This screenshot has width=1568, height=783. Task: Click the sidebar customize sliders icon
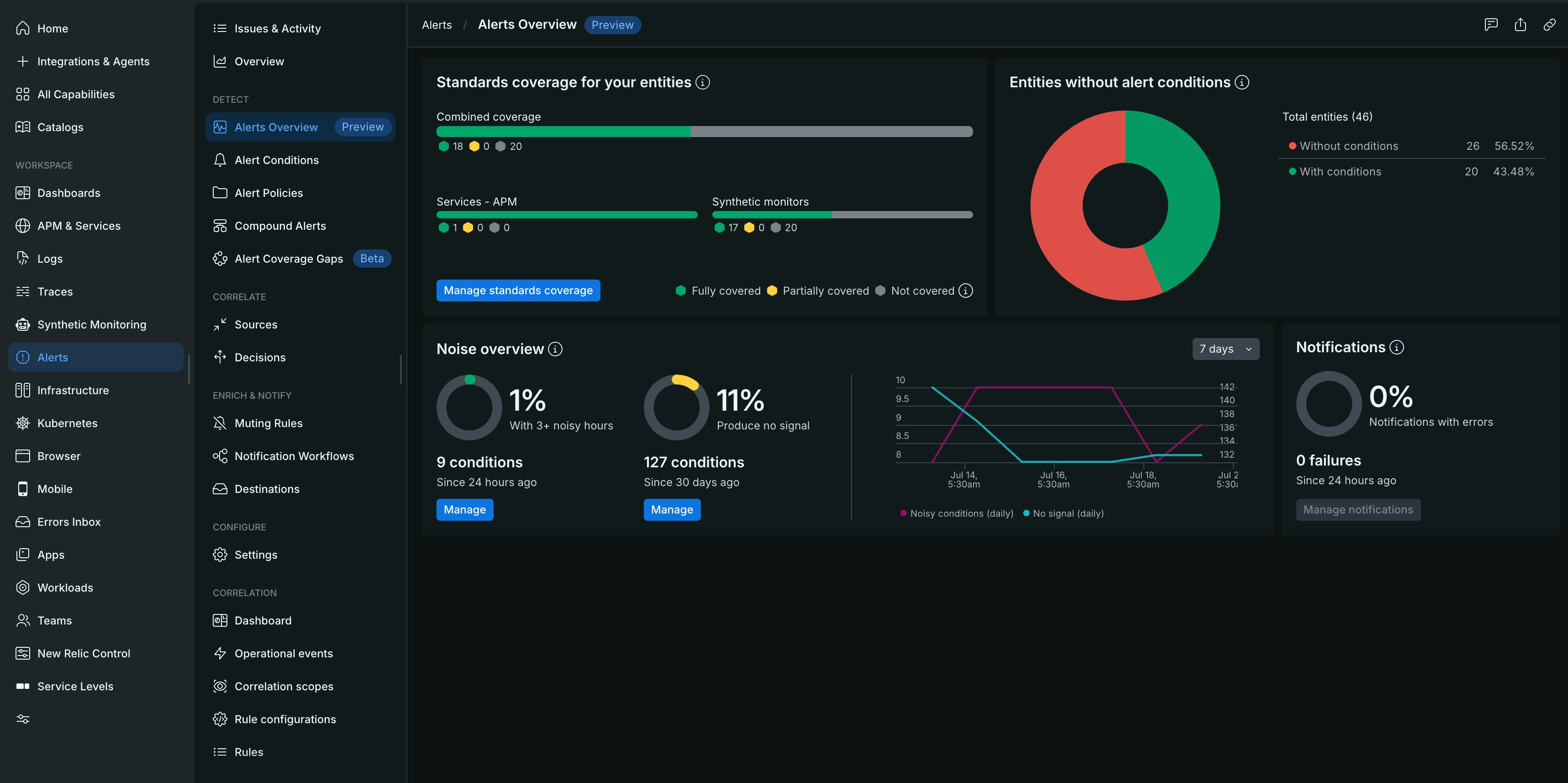pos(22,719)
